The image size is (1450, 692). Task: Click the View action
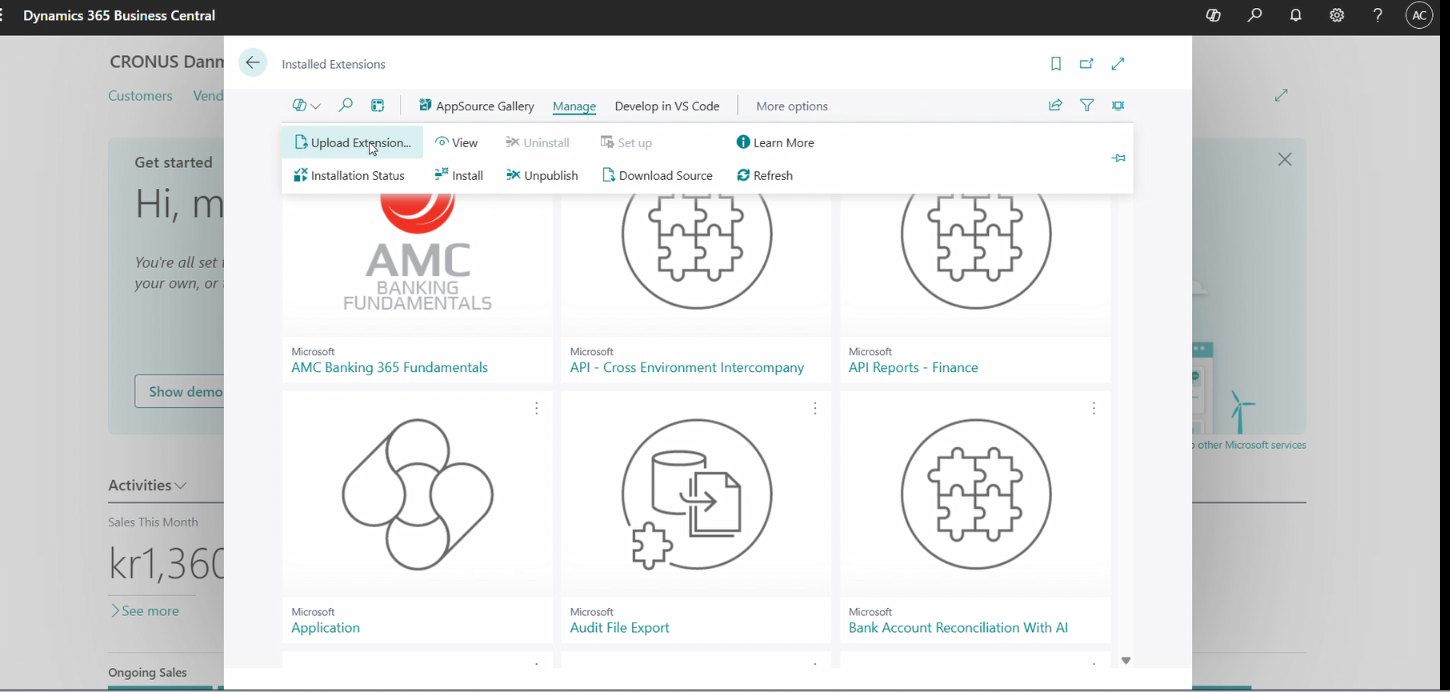point(457,143)
